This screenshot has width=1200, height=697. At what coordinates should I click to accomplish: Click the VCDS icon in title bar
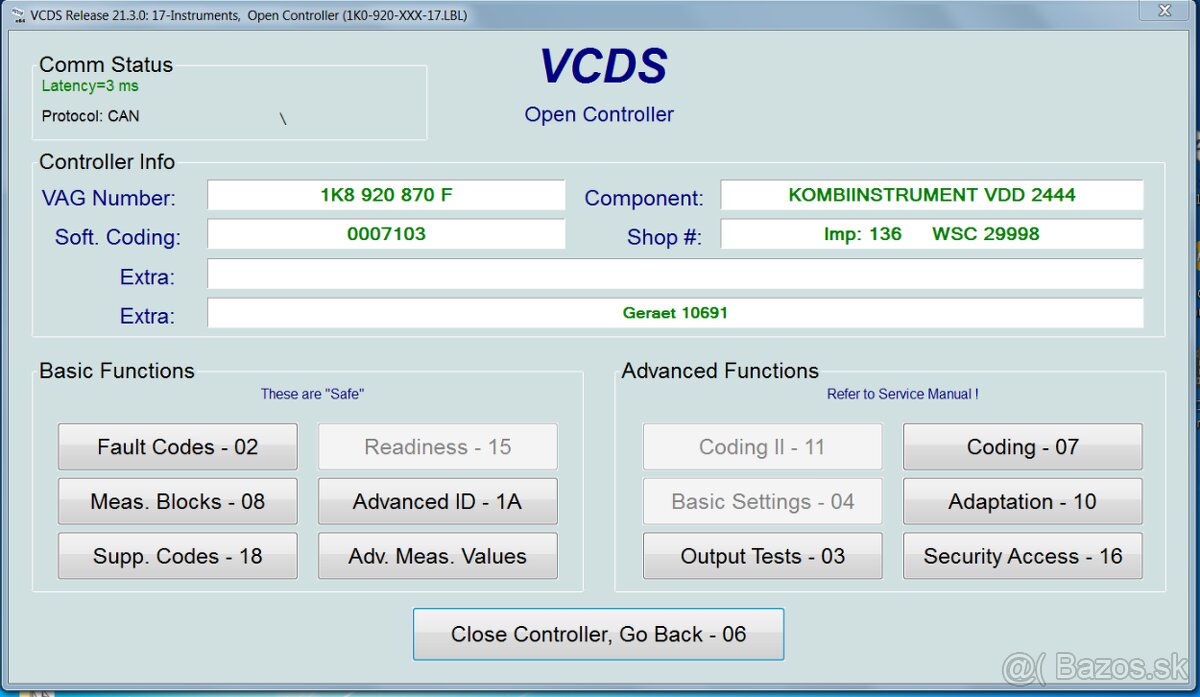(x=18, y=15)
